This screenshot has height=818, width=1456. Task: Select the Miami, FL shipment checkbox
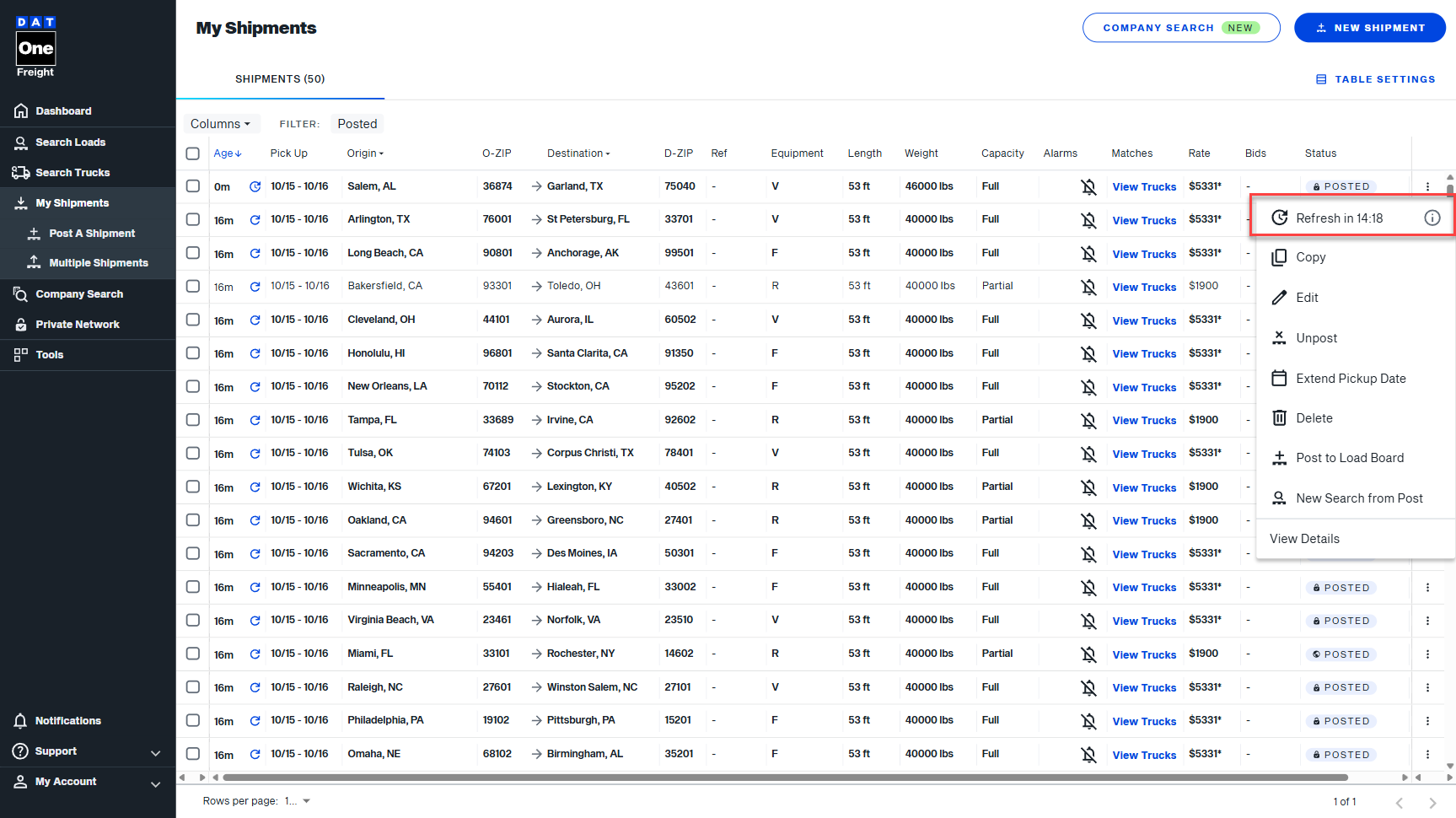[193, 654]
